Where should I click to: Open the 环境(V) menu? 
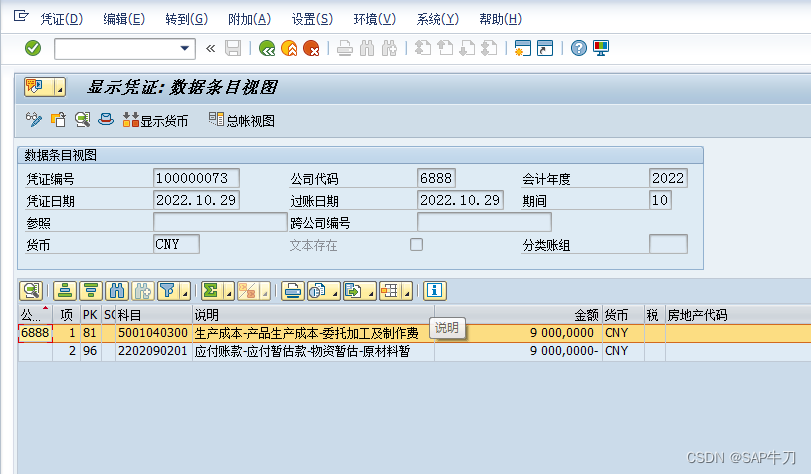point(375,19)
